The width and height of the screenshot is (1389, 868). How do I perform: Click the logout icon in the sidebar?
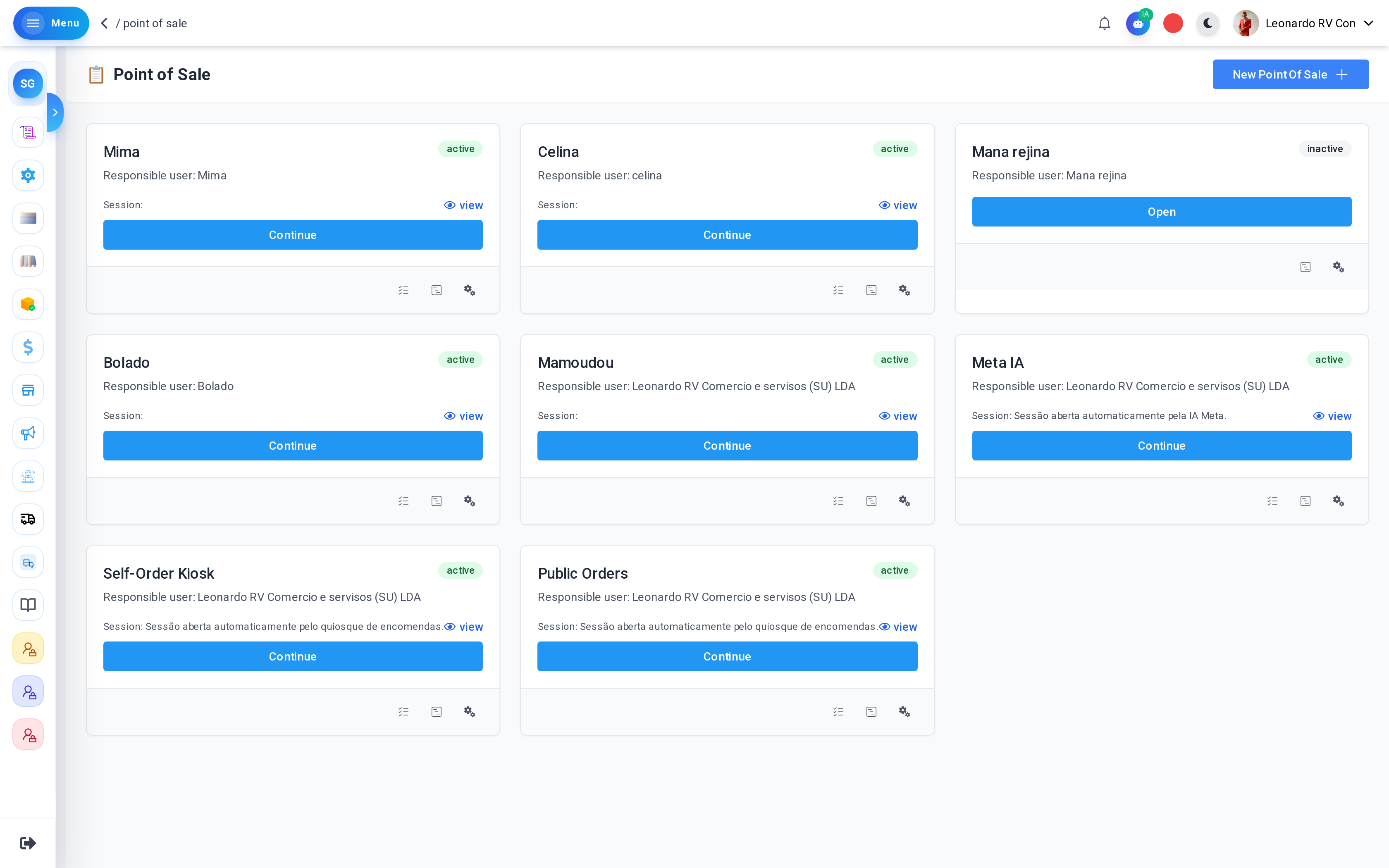(x=28, y=843)
